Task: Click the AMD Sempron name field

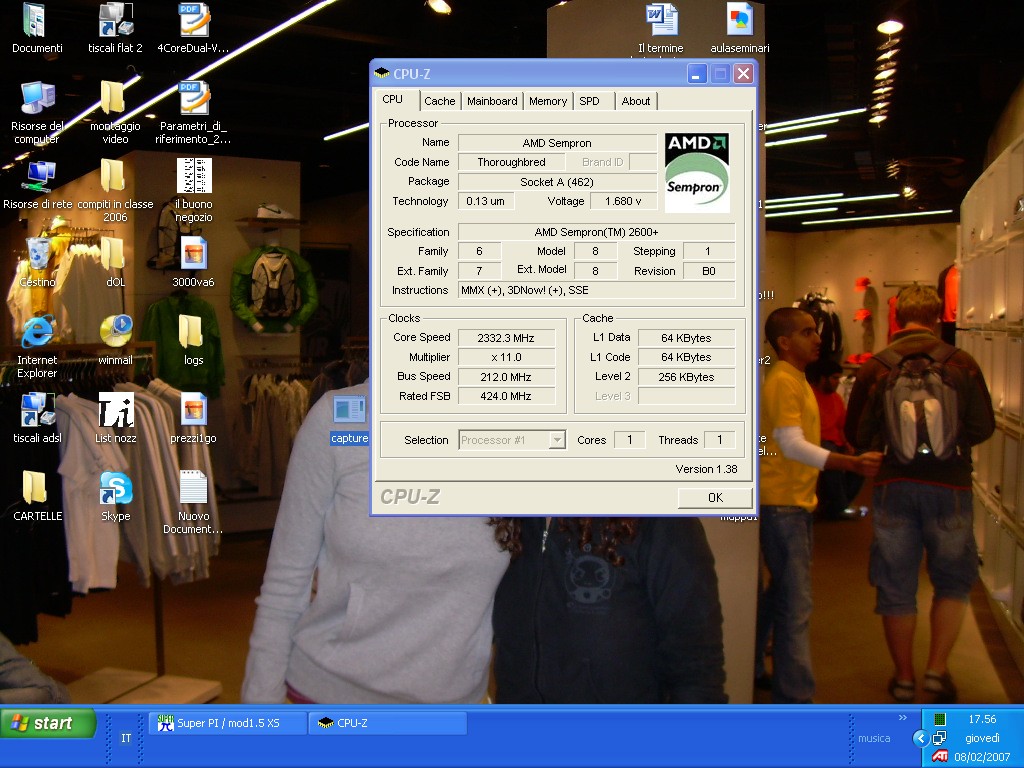Action: (x=557, y=143)
